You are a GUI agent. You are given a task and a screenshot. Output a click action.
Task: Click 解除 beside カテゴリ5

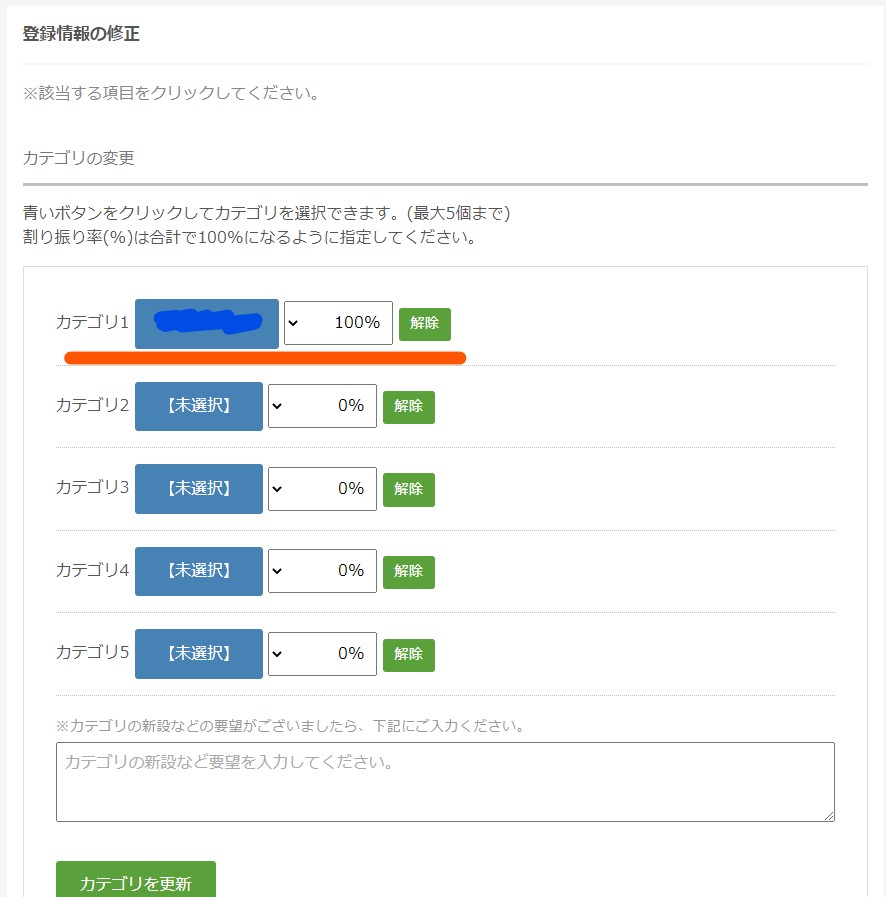pyautogui.click(x=409, y=654)
